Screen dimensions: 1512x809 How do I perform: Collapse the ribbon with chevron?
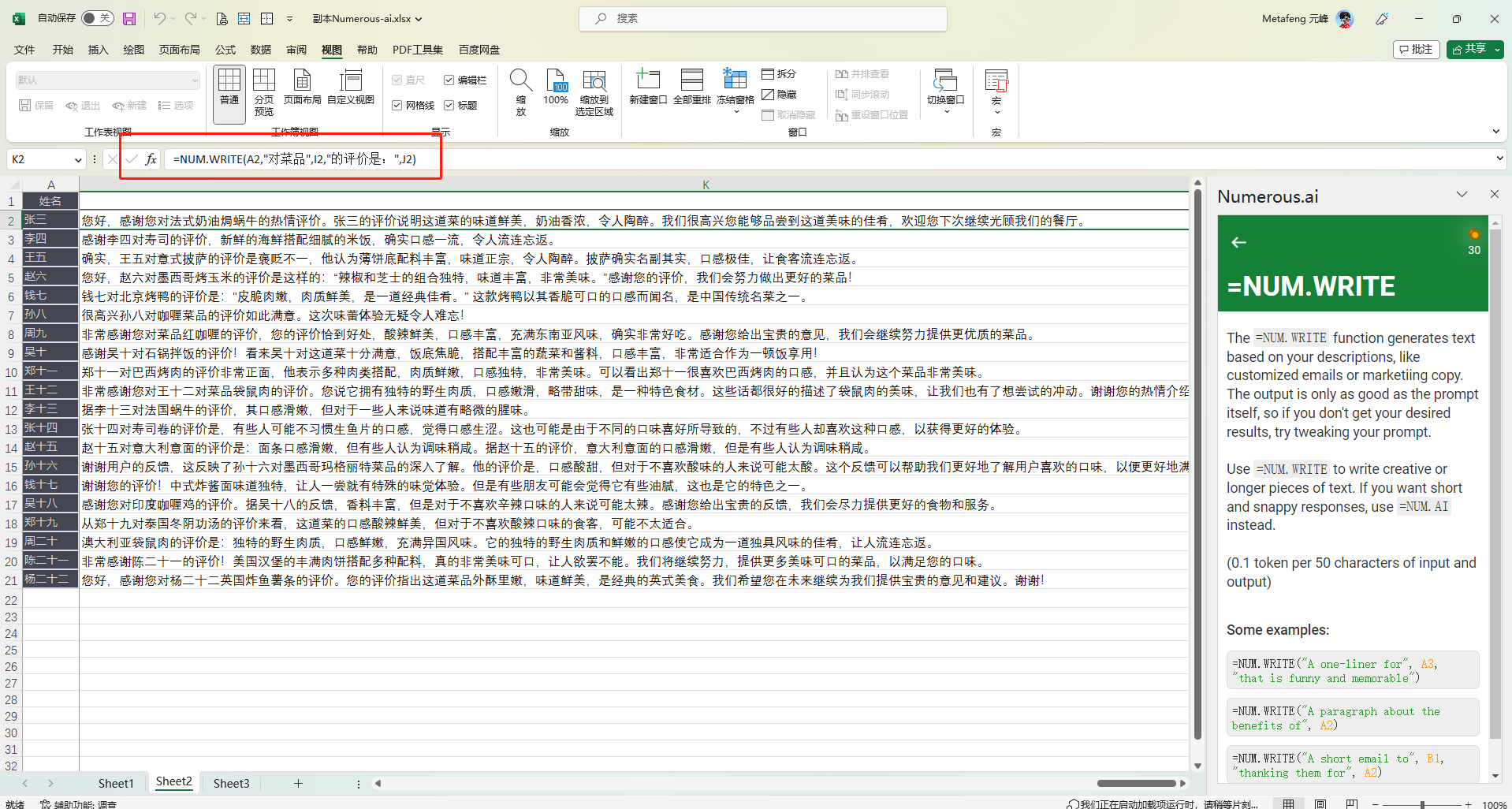tap(1496, 132)
